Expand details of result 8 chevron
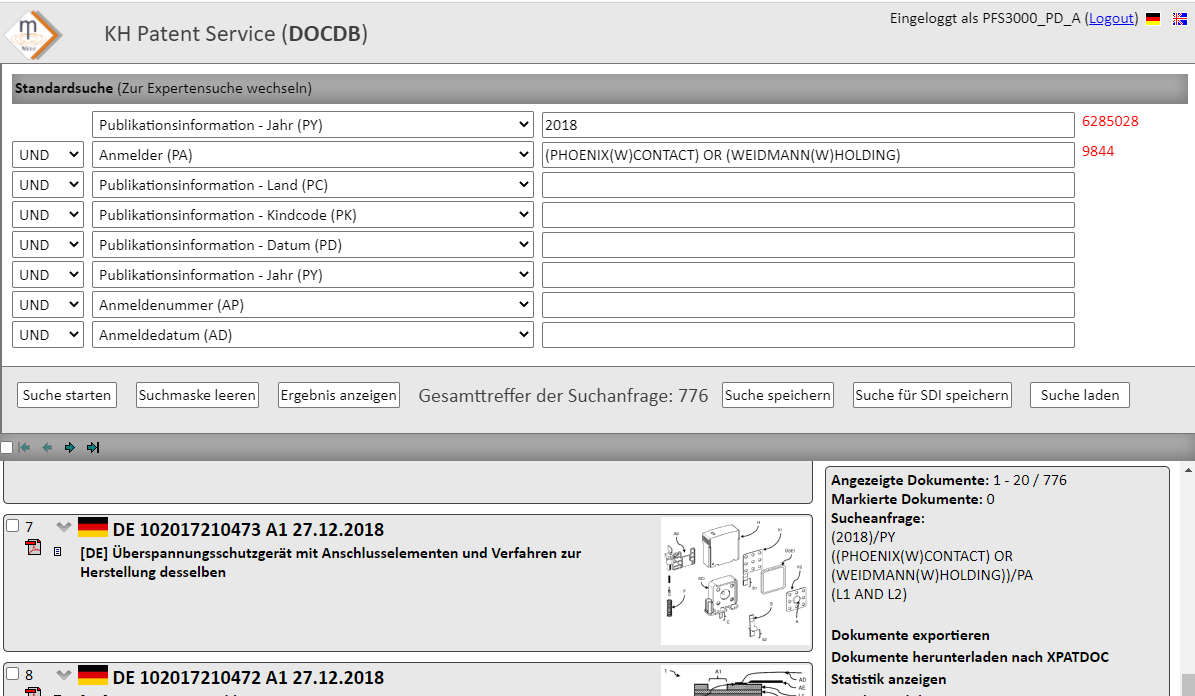1195x696 pixels. 63,674
